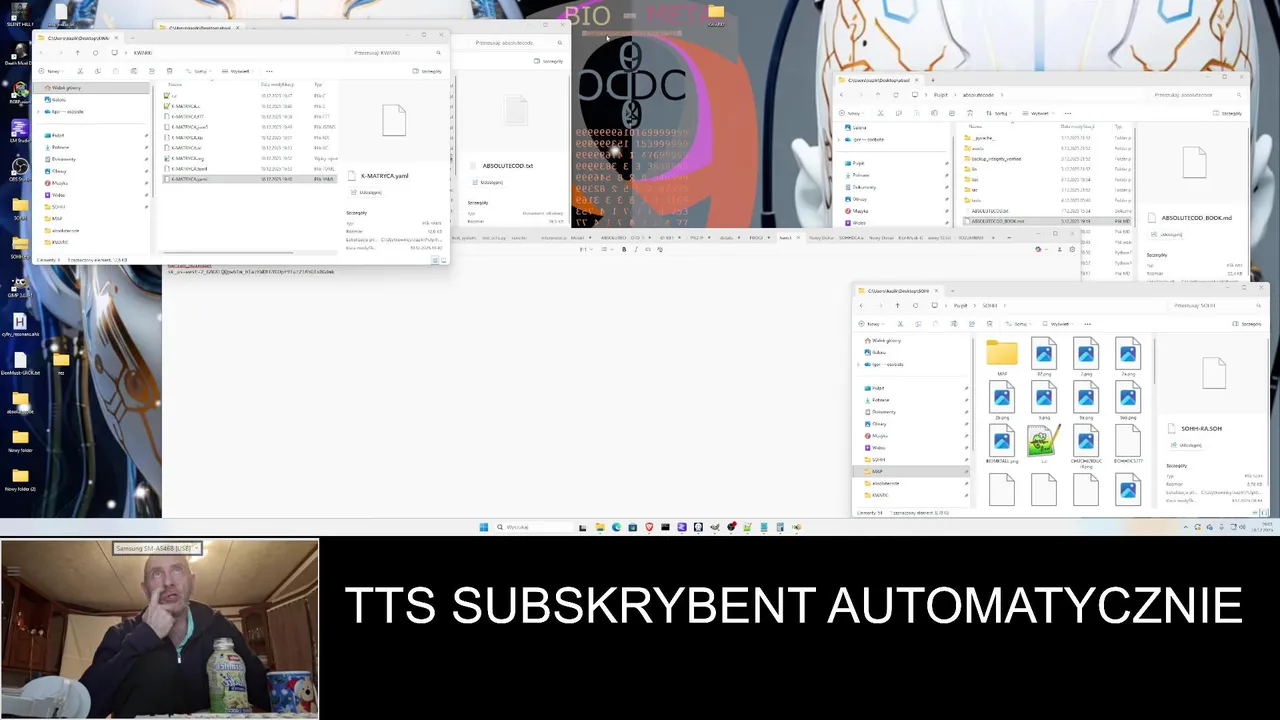Open the Wyświetl dropdown in the KWARKI window
The height and width of the screenshot is (720, 1280).
click(237, 71)
